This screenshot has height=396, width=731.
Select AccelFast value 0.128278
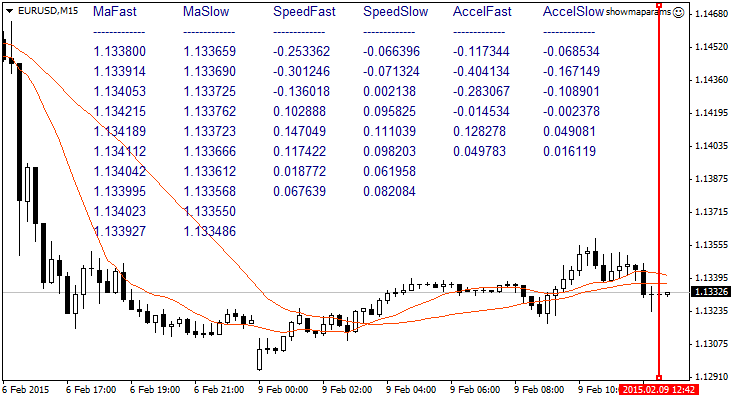480,132
